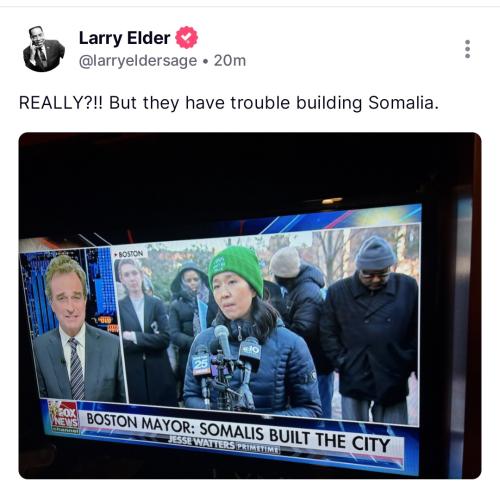Click the BOSTON location tag in the photo
The image size is (500, 495).
128,254
